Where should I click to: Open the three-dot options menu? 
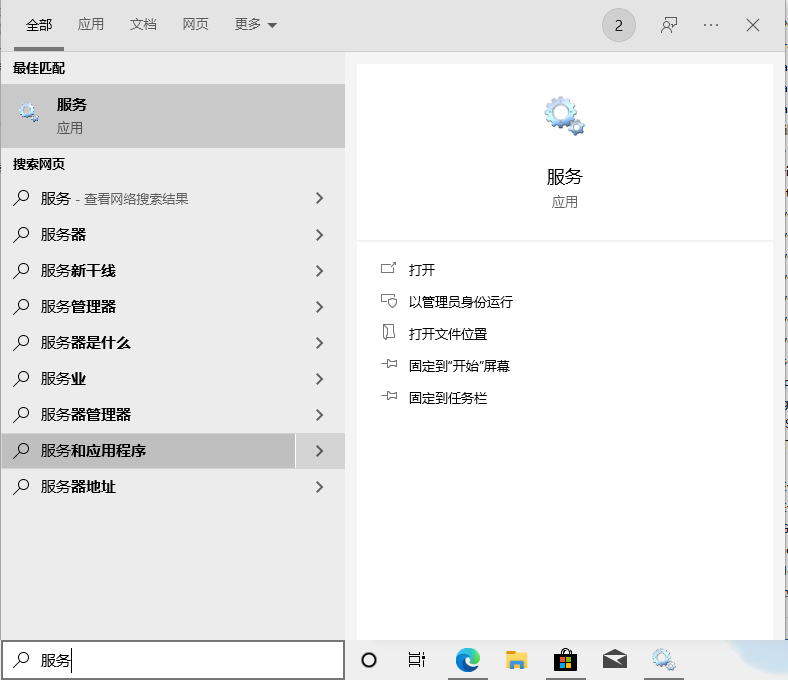click(x=711, y=25)
